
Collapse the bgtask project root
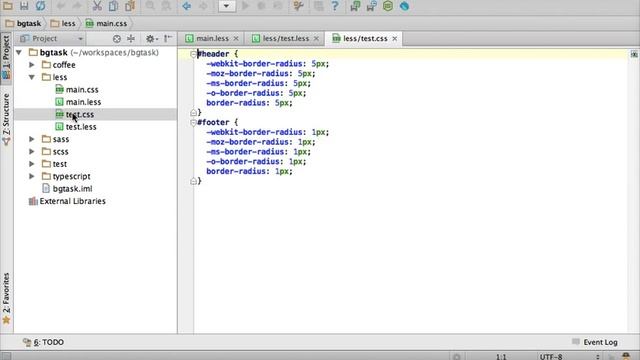tap(19, 53)
